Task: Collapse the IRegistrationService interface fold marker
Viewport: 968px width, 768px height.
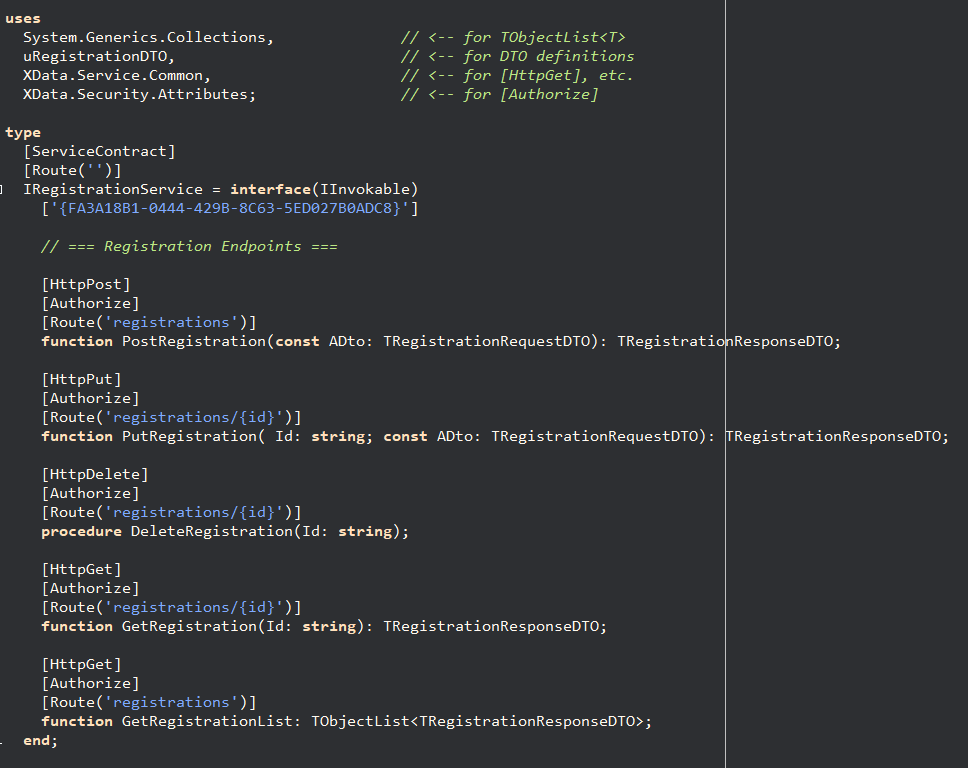Action: (x=1, y=190)
